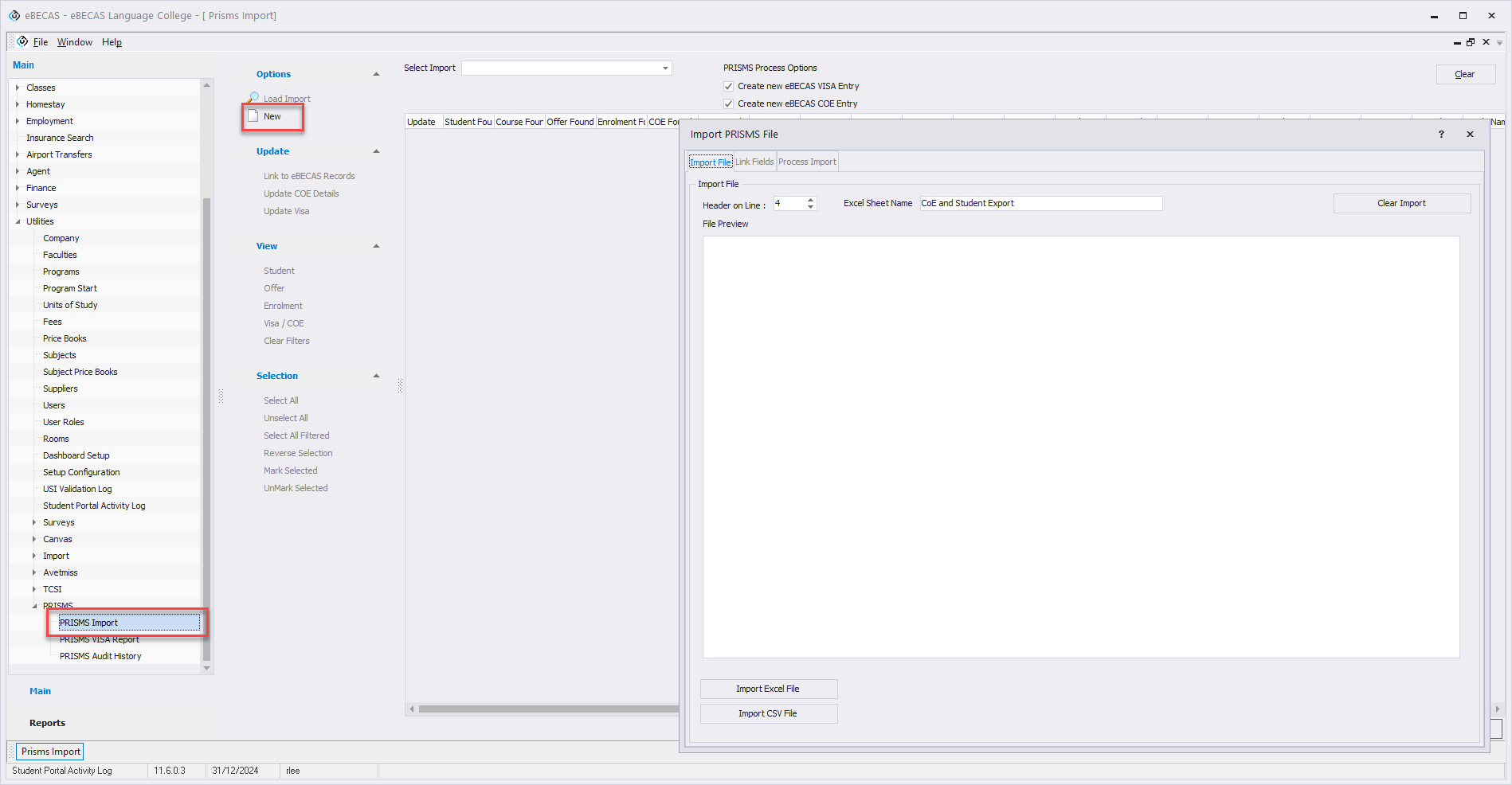Restore the inner Prisms Import child window

tap(1471, 42)
